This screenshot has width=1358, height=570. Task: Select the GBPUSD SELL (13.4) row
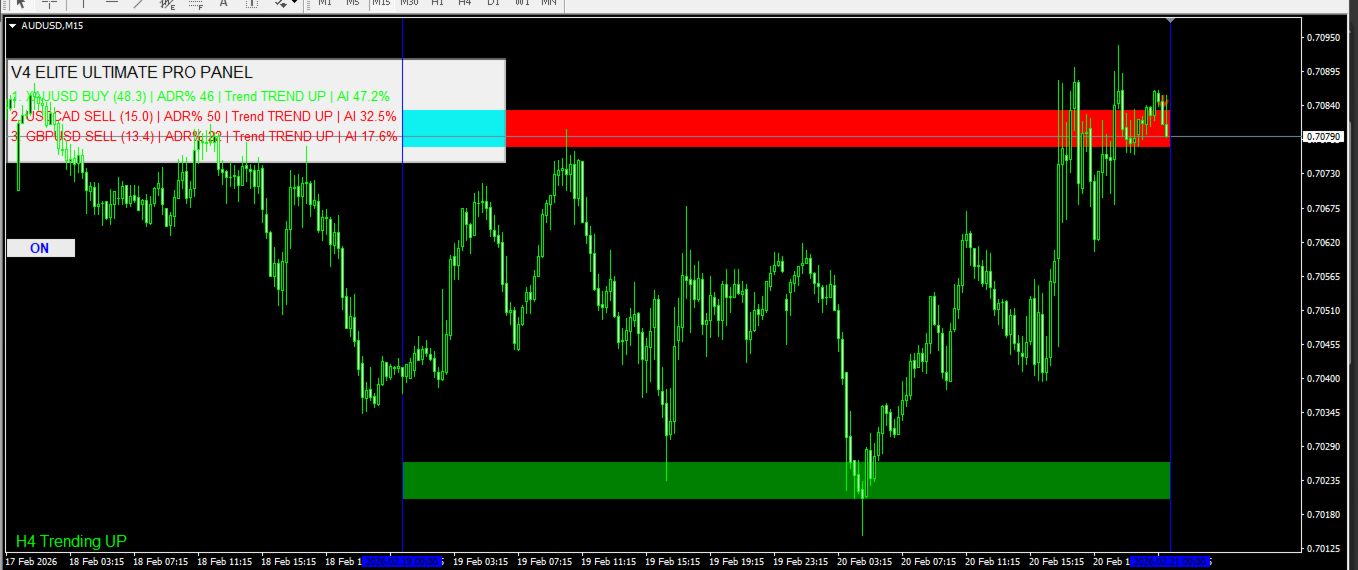(x=204, y=136)
